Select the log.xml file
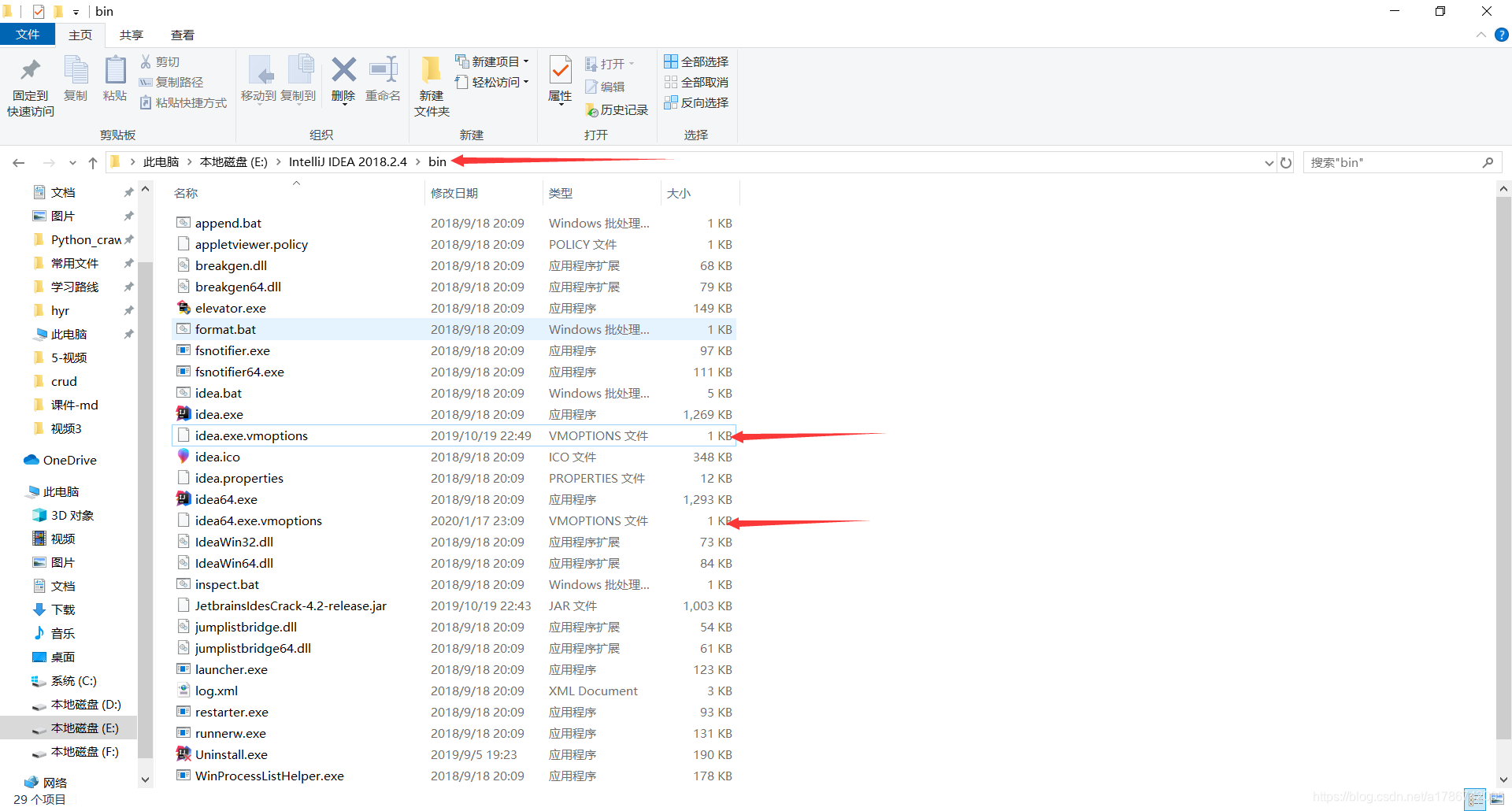Viewport: 1512px width, 811px height. (x=453, y=691)
